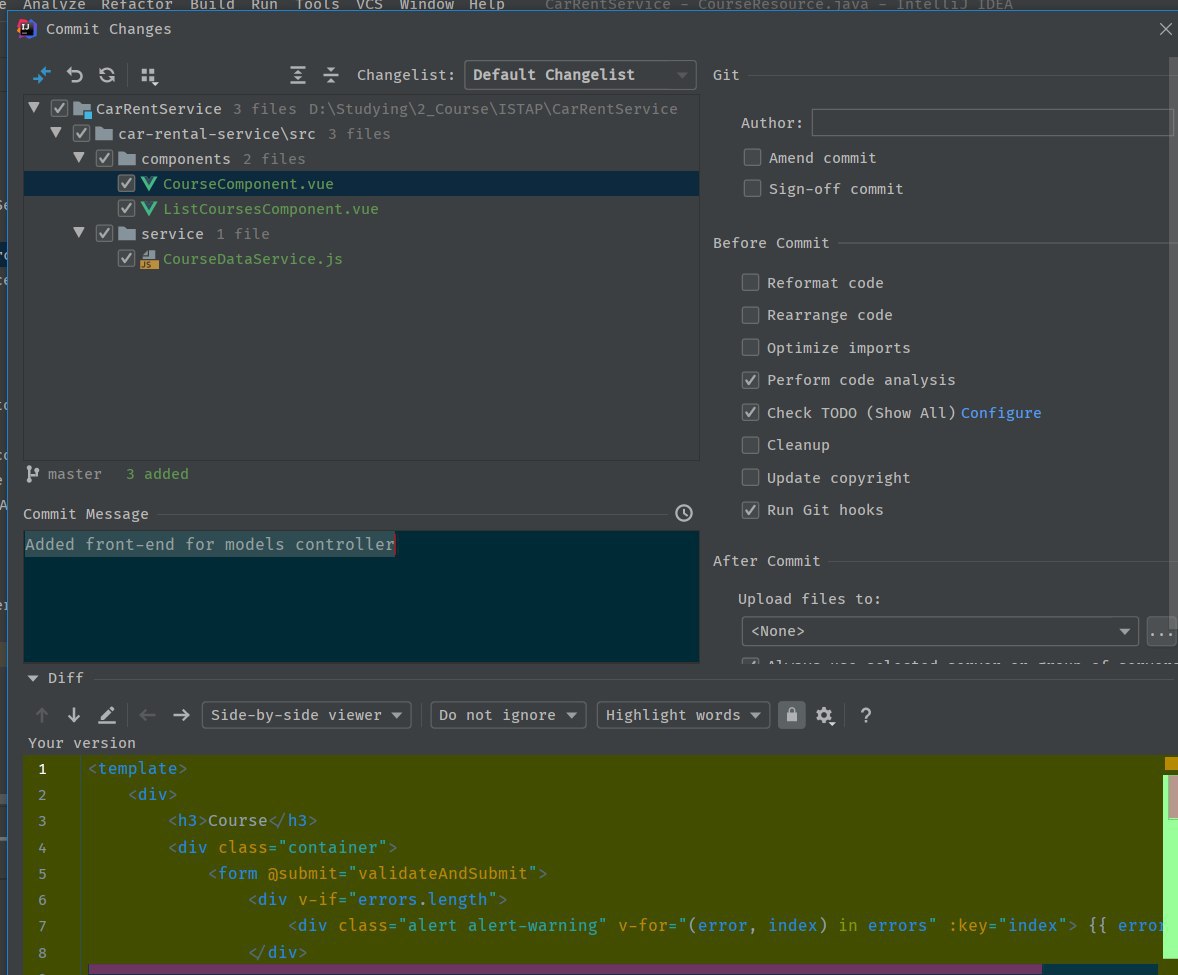Click the Expand All icon
The image size is (1178, 975).
click(298, 75)
